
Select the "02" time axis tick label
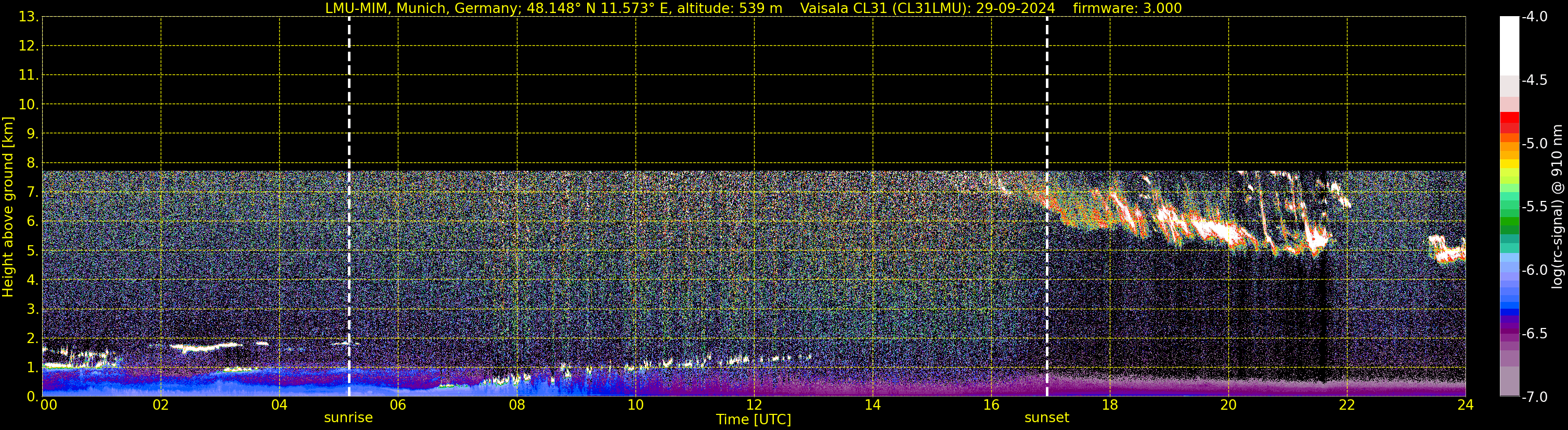[161, 405]
